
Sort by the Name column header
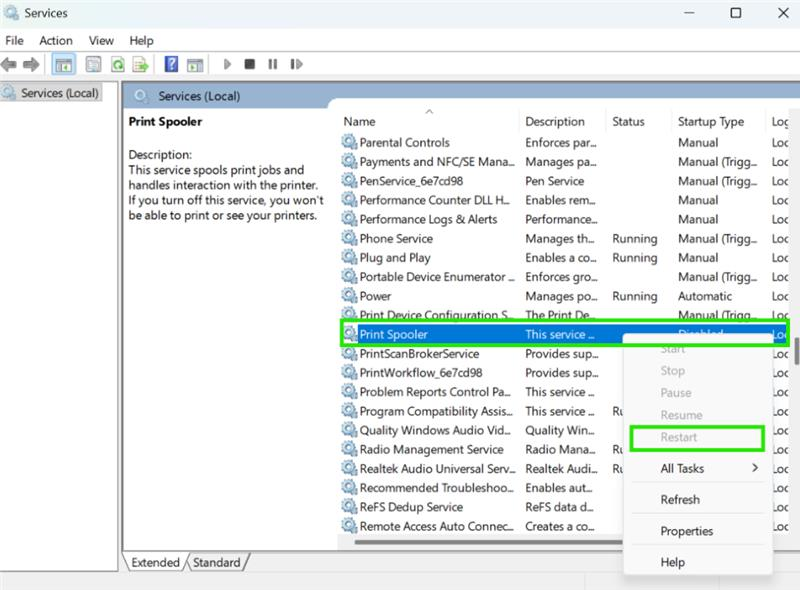click(429, 121)
